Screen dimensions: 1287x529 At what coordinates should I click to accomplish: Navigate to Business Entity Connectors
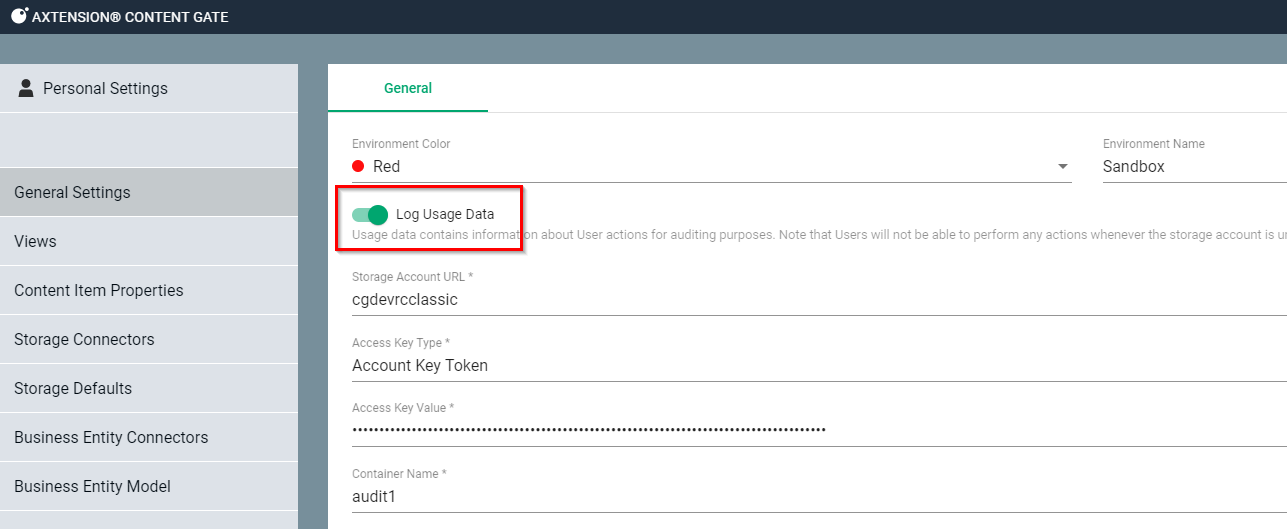111,437
